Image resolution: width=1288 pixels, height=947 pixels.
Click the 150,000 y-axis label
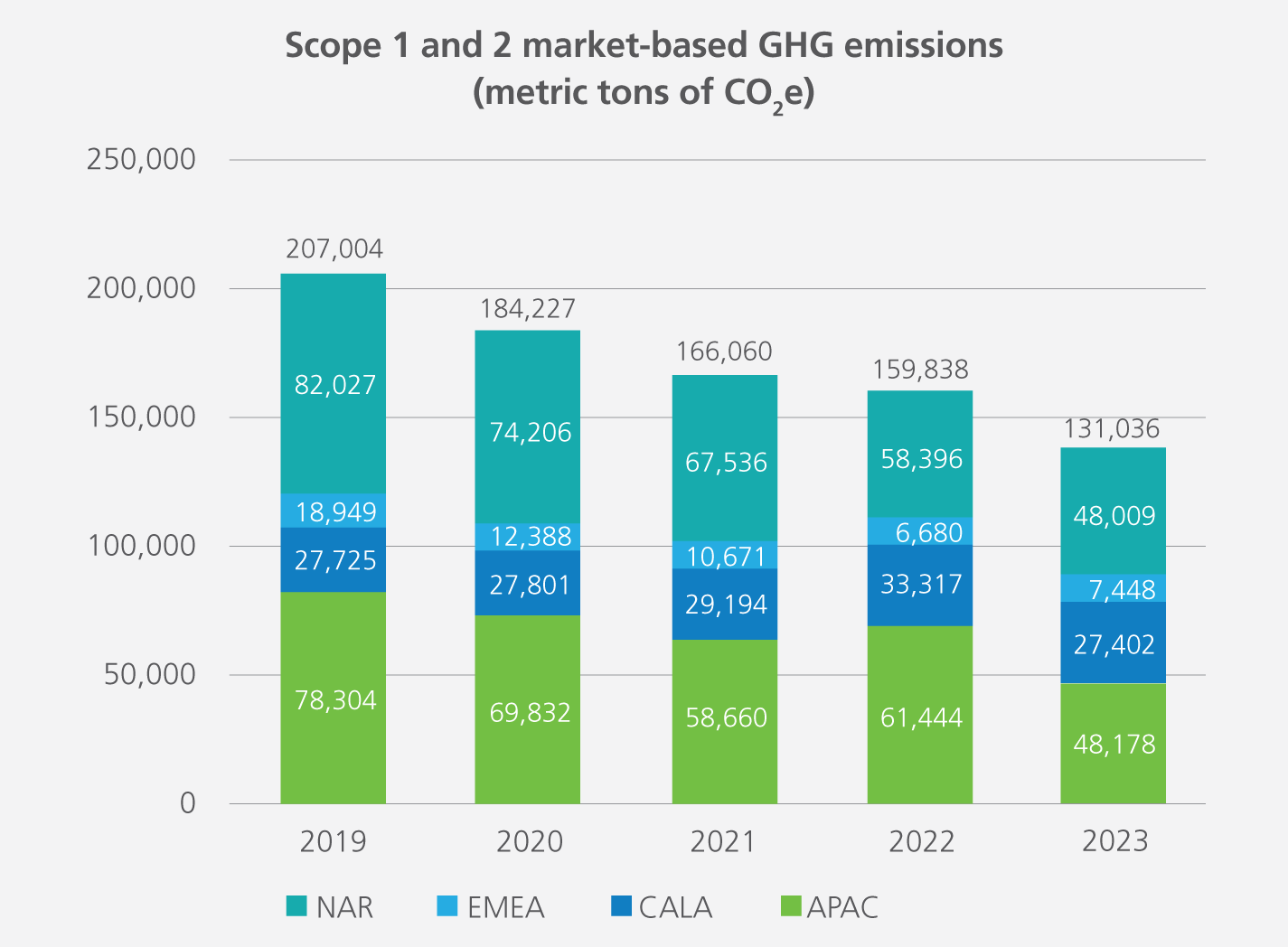click(141, 417)
